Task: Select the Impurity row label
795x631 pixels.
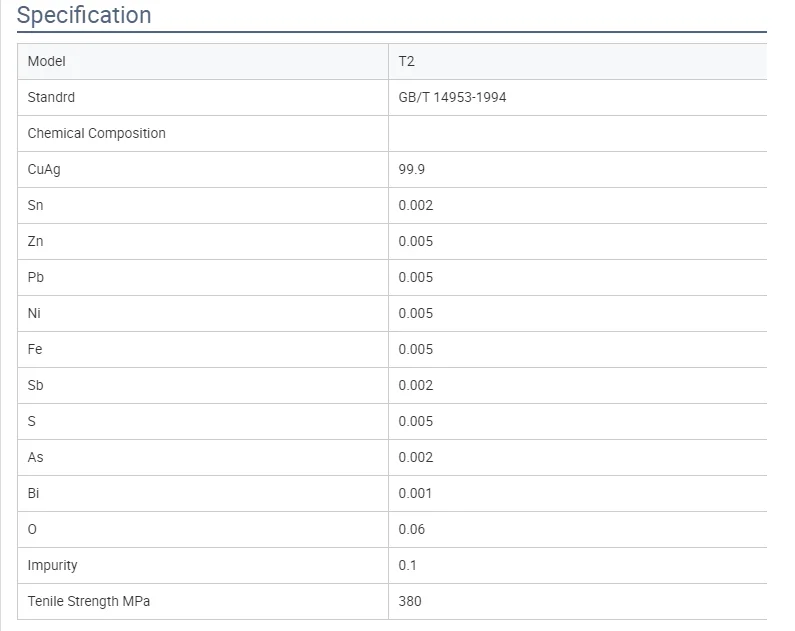Action: click(x=53, y=565)
